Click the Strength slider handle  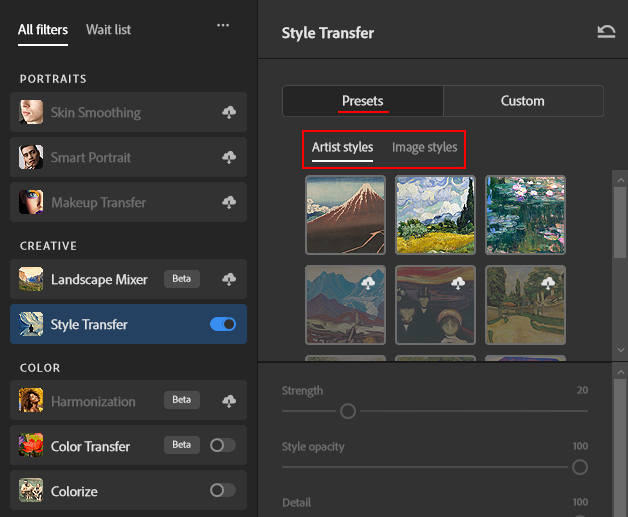pos(348,411)
